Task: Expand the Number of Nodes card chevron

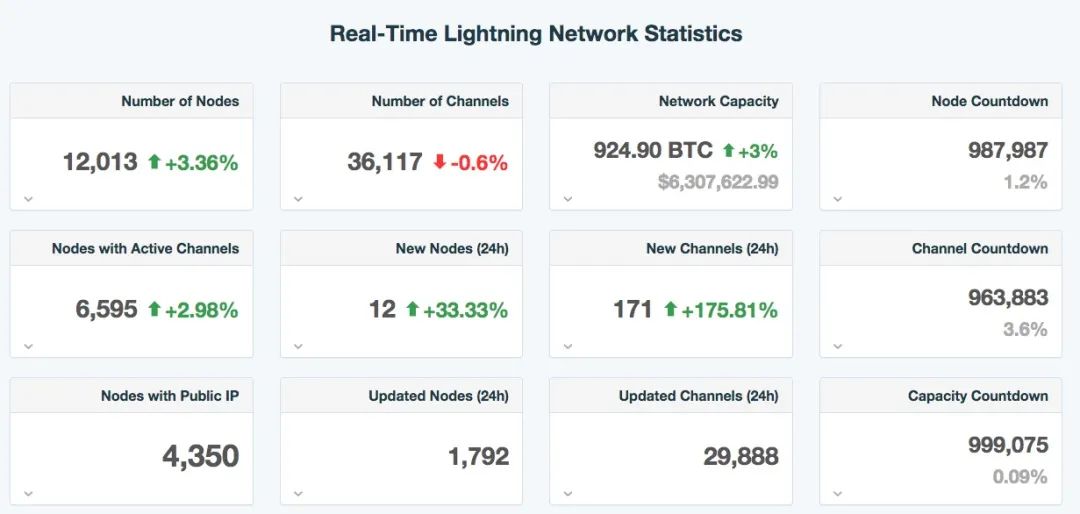Action: 29,198
